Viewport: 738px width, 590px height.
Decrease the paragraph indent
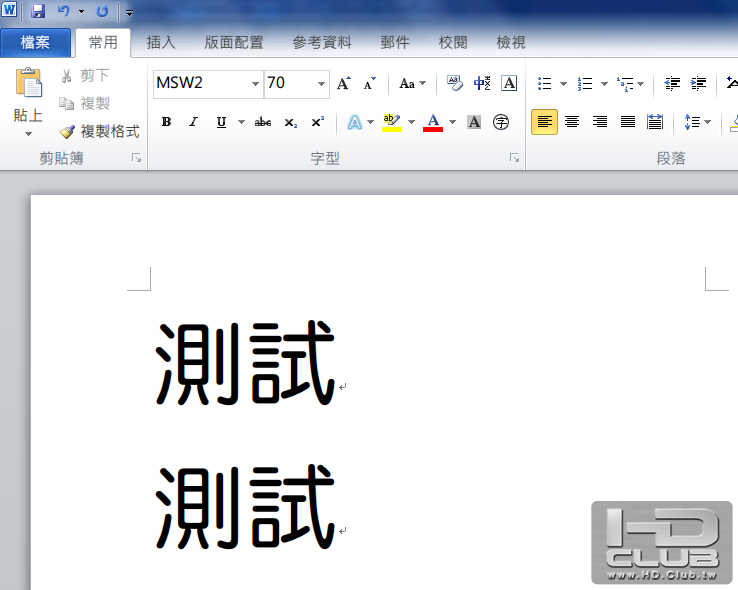click(672, 84)
